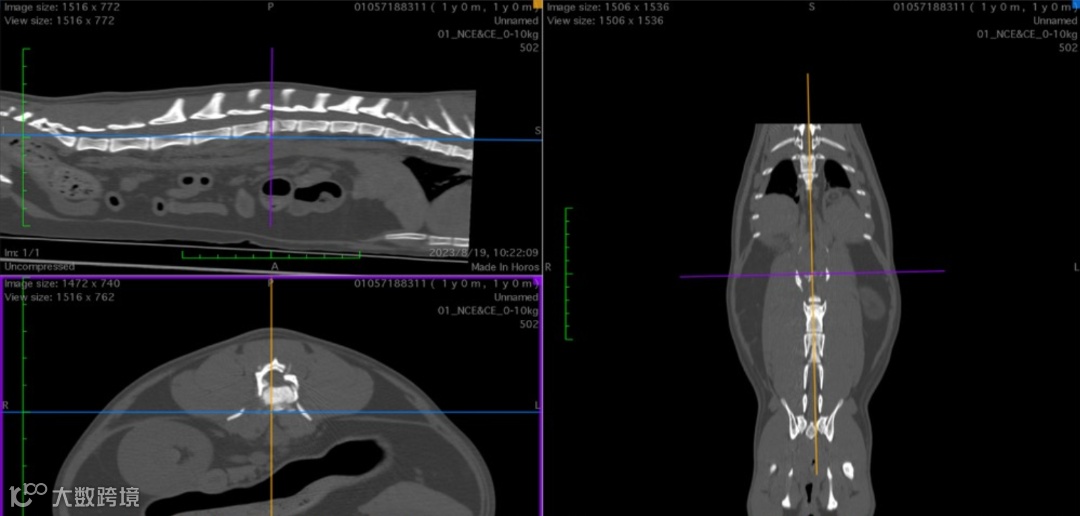This screenshot has height=516, width=1080.
Task: Select 'View size: 1516 x 772' text in sagittal pane
Action: (59, 20)
